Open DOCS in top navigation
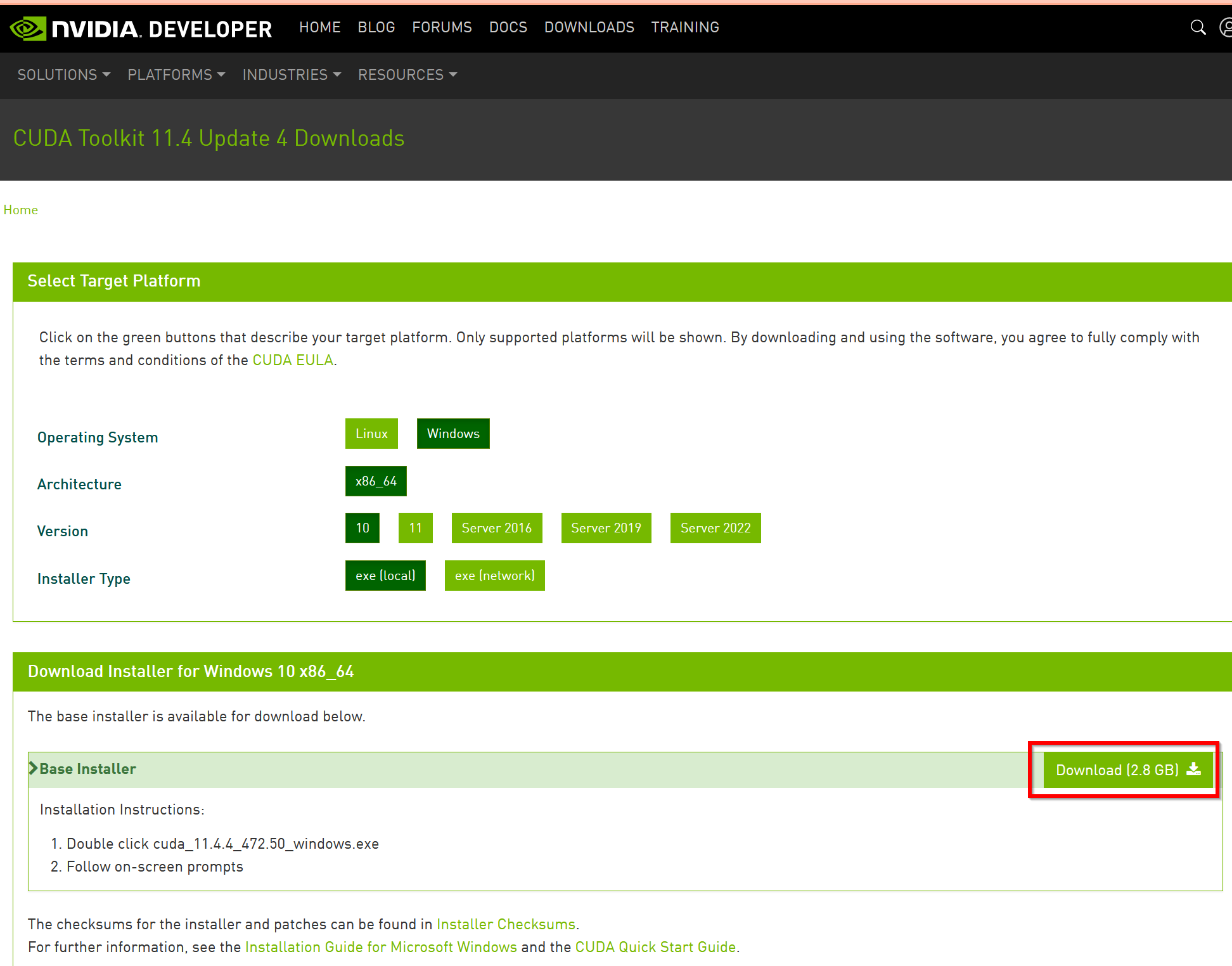 pyautogui.click(x=508, y=27)
